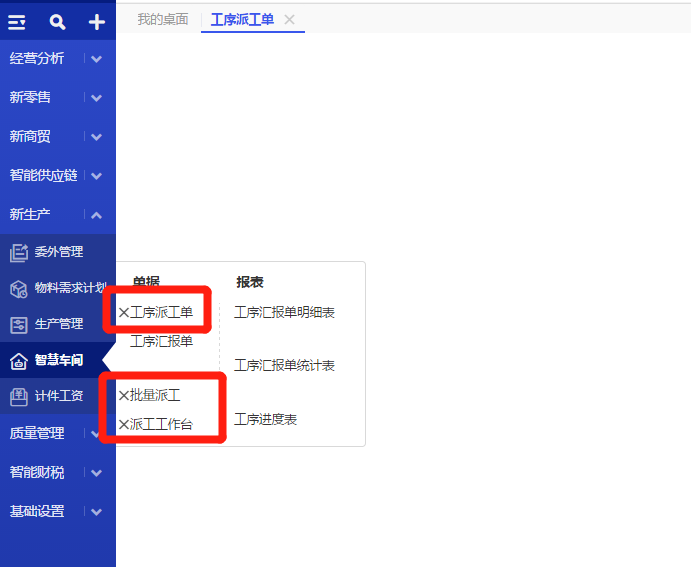691x567 pixels.
Task: Click the 智慧车间 house icon
Action: 19,361
